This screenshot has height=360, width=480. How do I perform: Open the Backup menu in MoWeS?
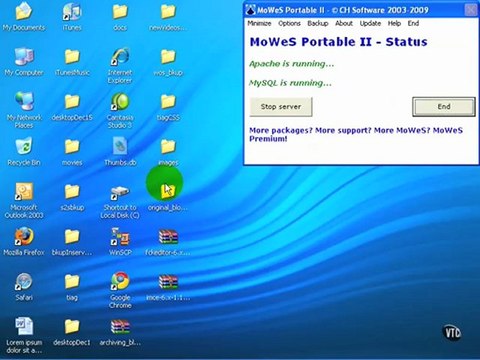click(x=318, y=23)
